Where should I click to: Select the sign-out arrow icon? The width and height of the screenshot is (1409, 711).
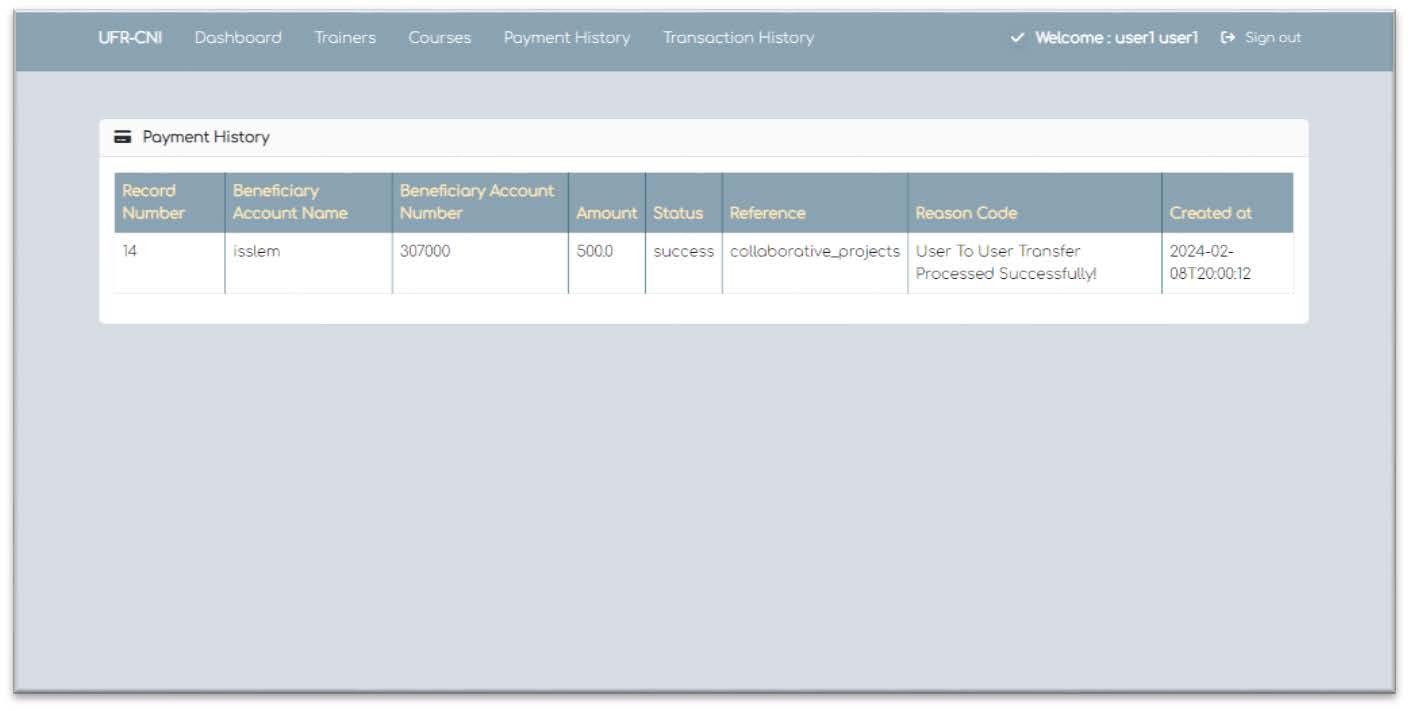1226,37
